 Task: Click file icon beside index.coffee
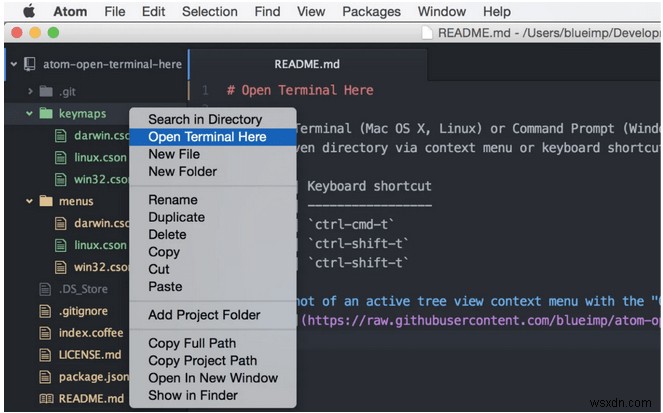coord(46,332)
